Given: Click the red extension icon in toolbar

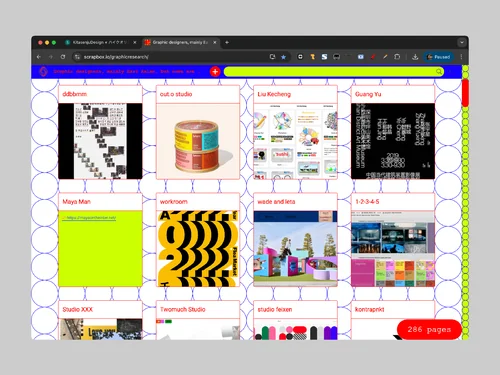Looking at the screenshot, I should (x=373, y=57).
